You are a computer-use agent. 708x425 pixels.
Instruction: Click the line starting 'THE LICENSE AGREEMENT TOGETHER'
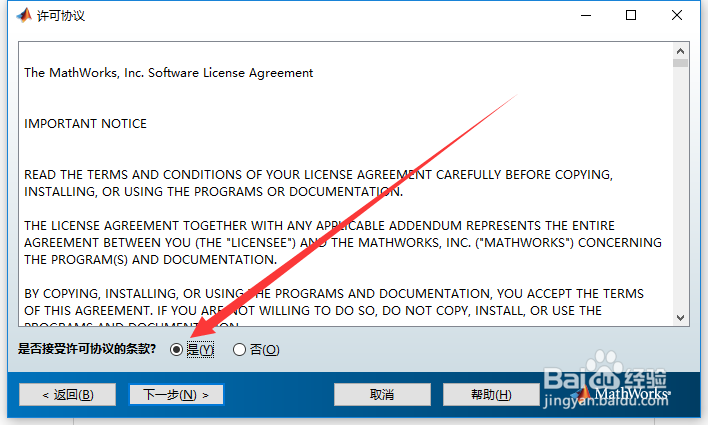[319, 225]
